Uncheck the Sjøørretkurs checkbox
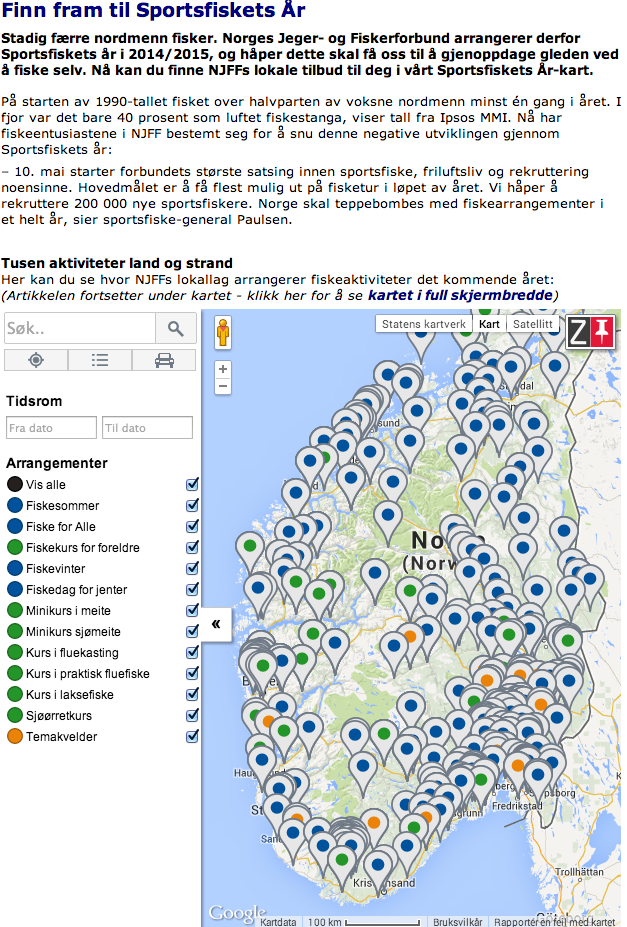Viewport: 627px width, 927px height. 192,715
